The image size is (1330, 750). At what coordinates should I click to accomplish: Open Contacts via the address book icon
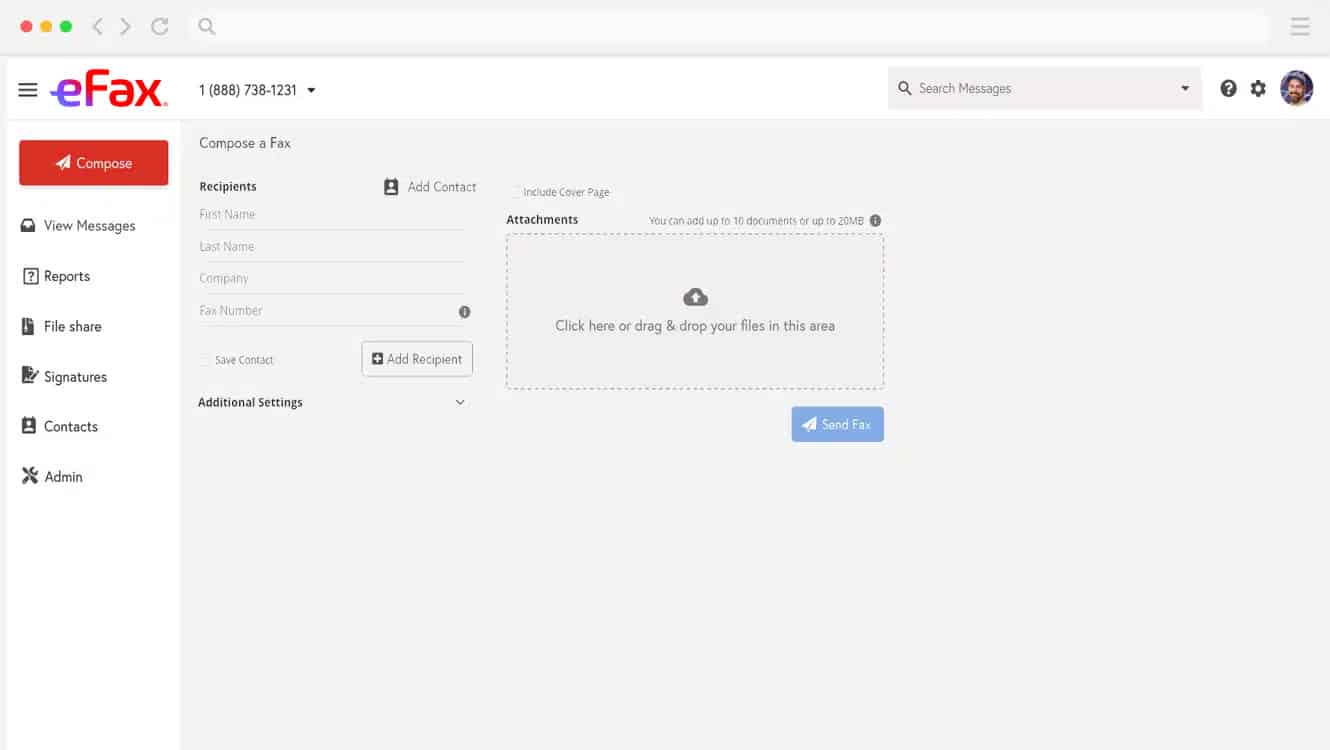click(29, 425)
